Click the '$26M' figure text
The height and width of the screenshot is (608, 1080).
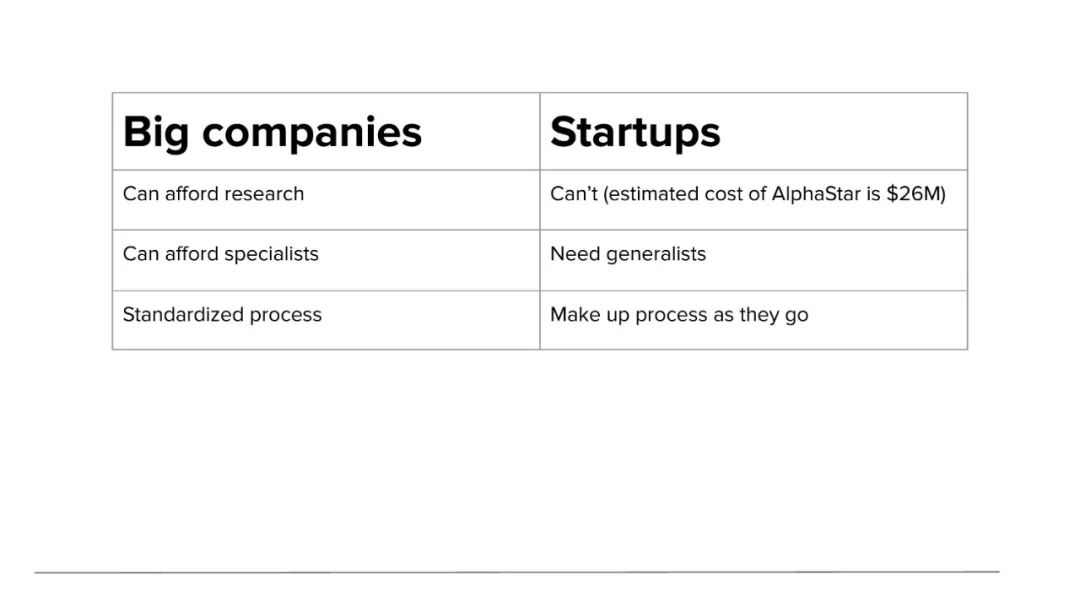tap(916, 194)
